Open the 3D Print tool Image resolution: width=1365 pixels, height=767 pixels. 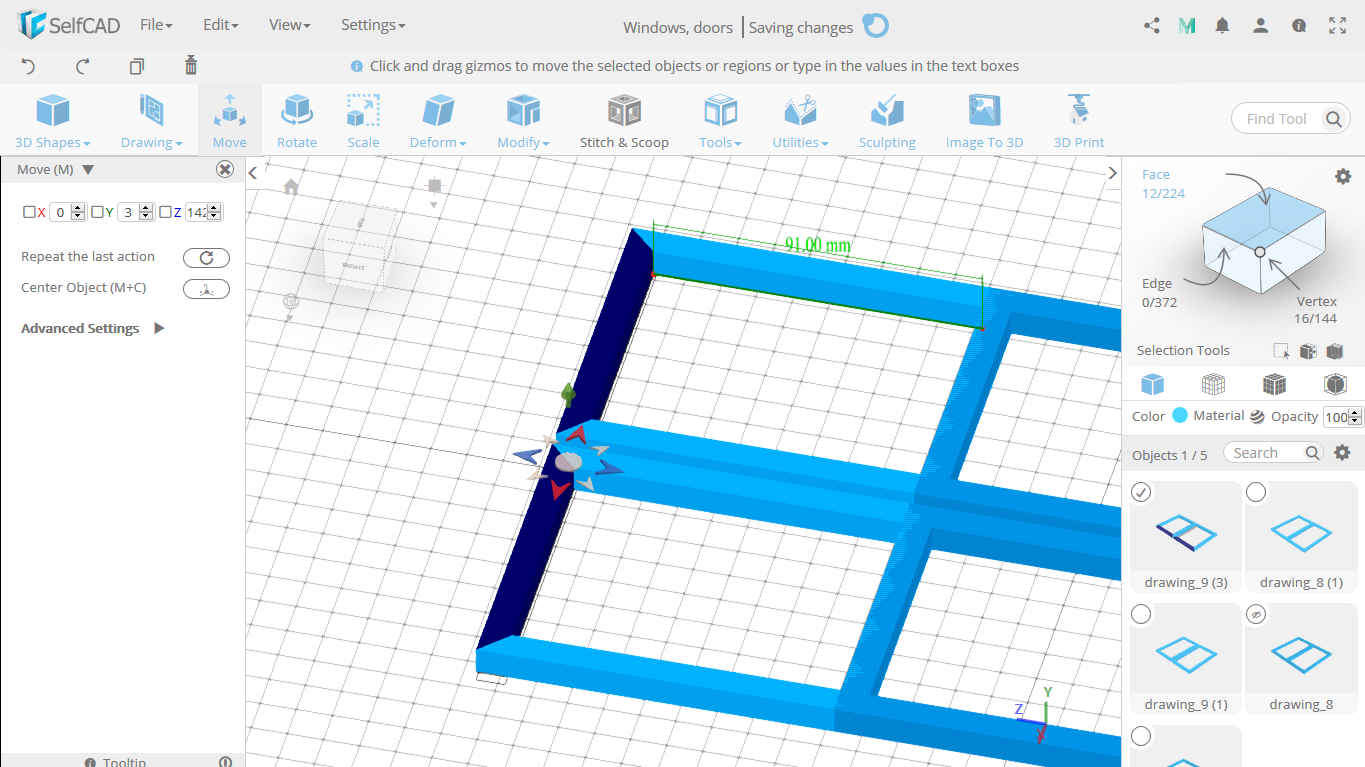click(x=1079, y=120)
